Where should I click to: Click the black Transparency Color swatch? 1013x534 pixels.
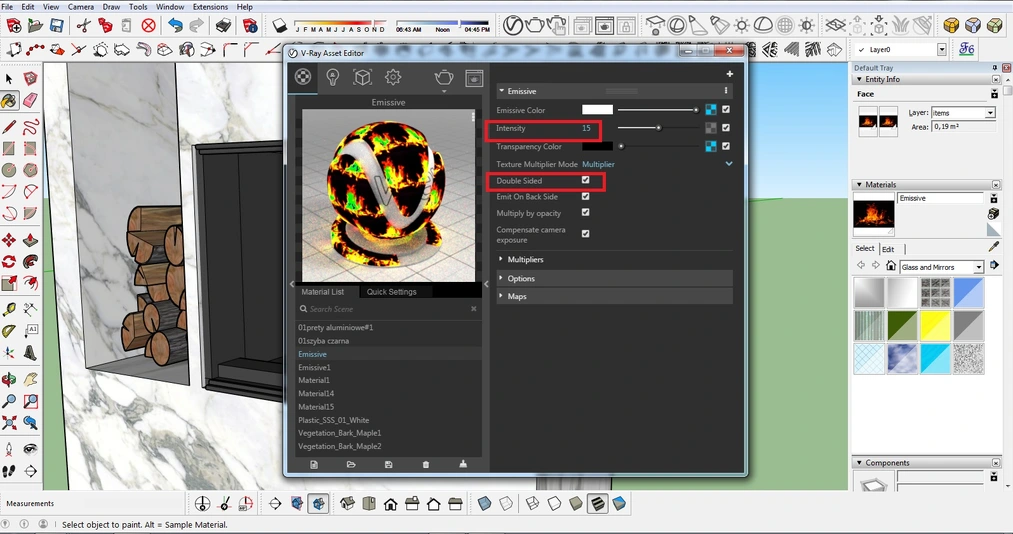tap(598, 146)
